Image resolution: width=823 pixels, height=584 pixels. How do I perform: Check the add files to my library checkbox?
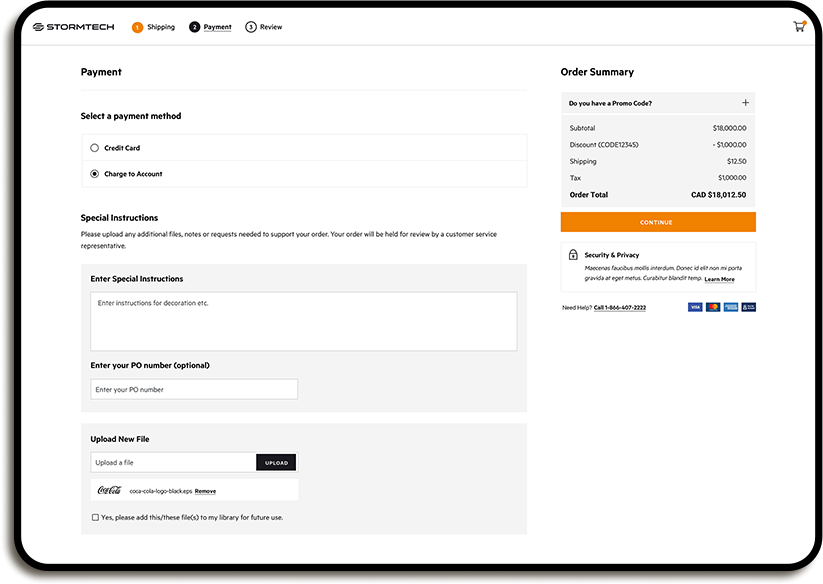[x=94, y=517]
